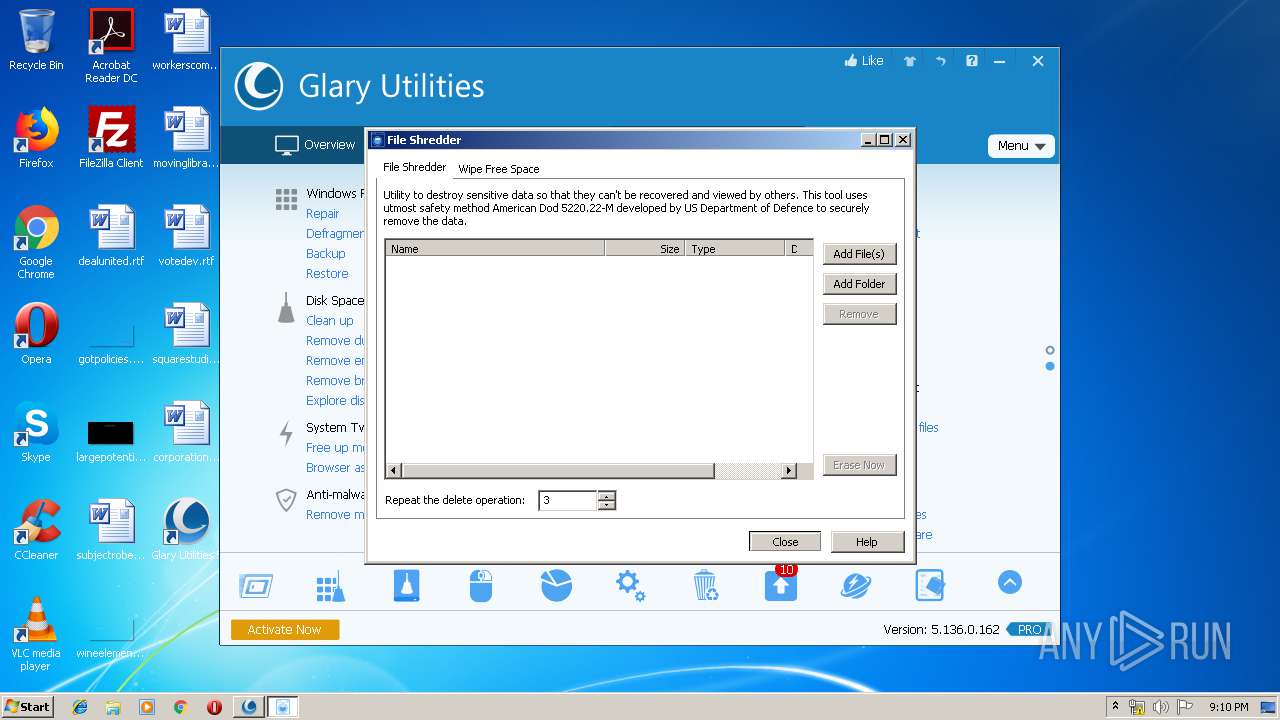Screen dimensions: 1280x720
Task: Click the horizontal scrollbar left arrow
Action: [x=394, y=471]
